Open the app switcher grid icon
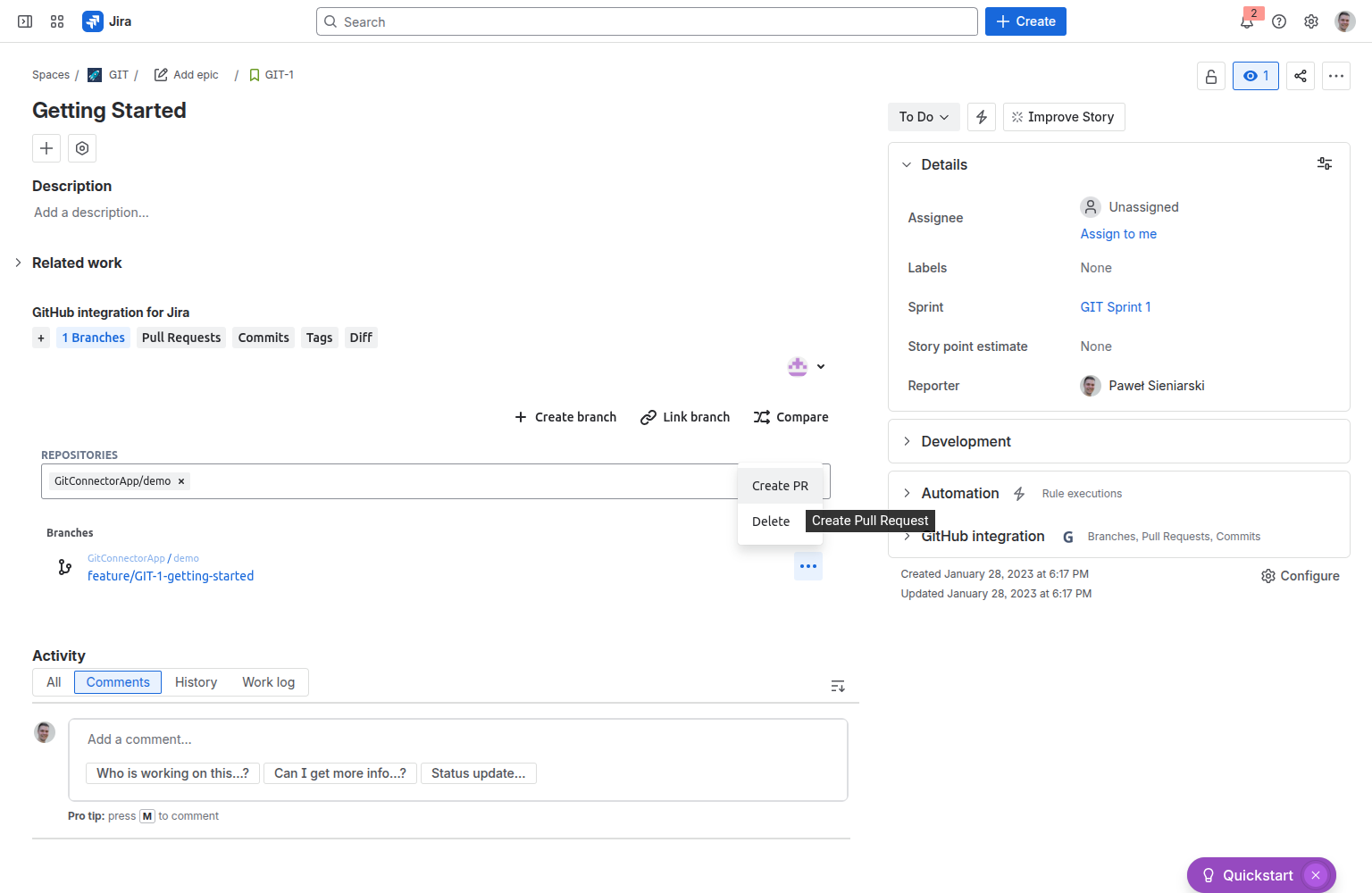Screen dimensions: 1372x893 pyautogui.click(x=57, y=21)
